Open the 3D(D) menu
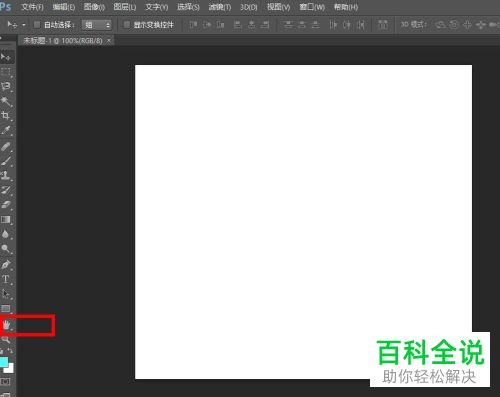 pyautogui.click(x=249, y=7)
